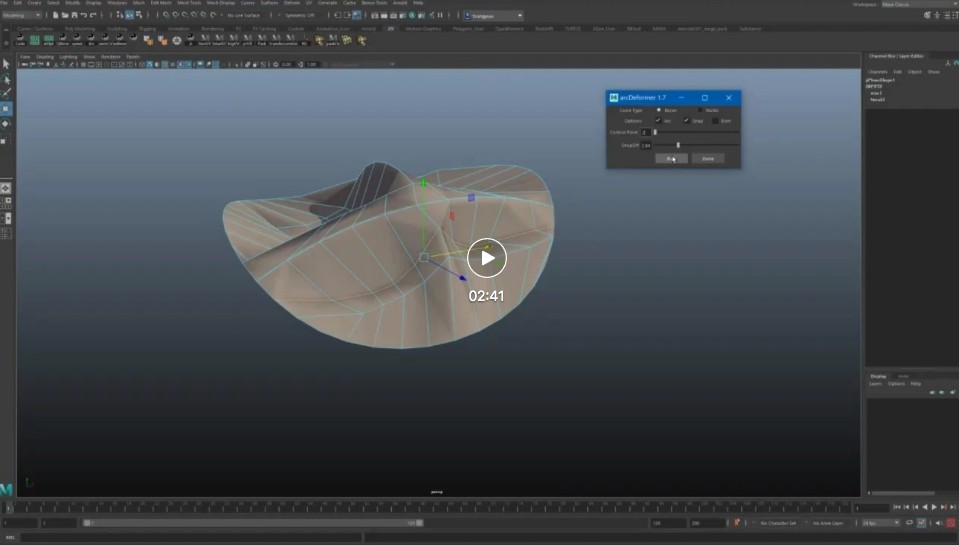The image size is (959, 545).
Task: Select the arrow Select tool in toolbox
Action: click(x=6, y=64)
